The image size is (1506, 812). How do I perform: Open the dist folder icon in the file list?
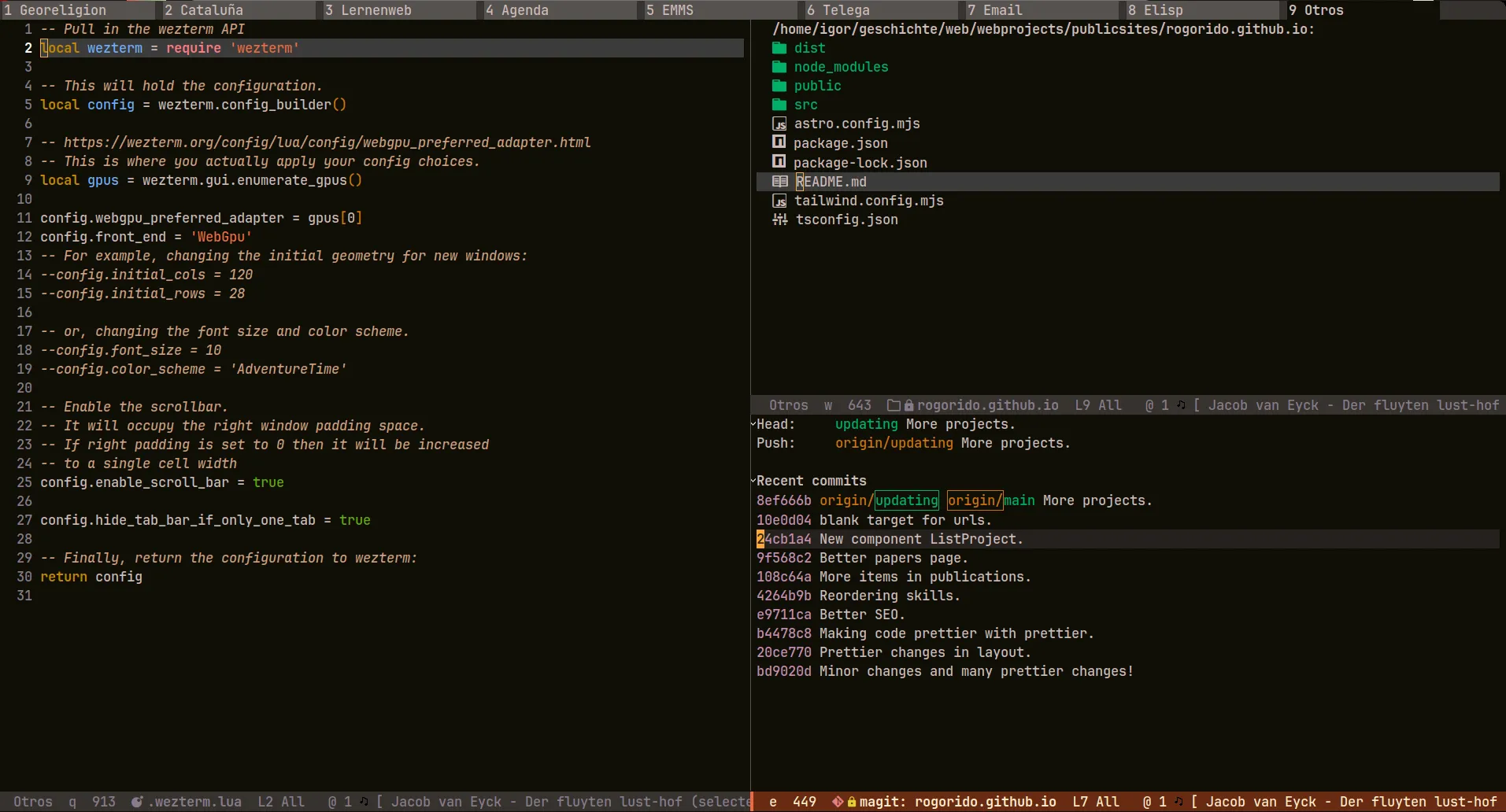[779, 48]
